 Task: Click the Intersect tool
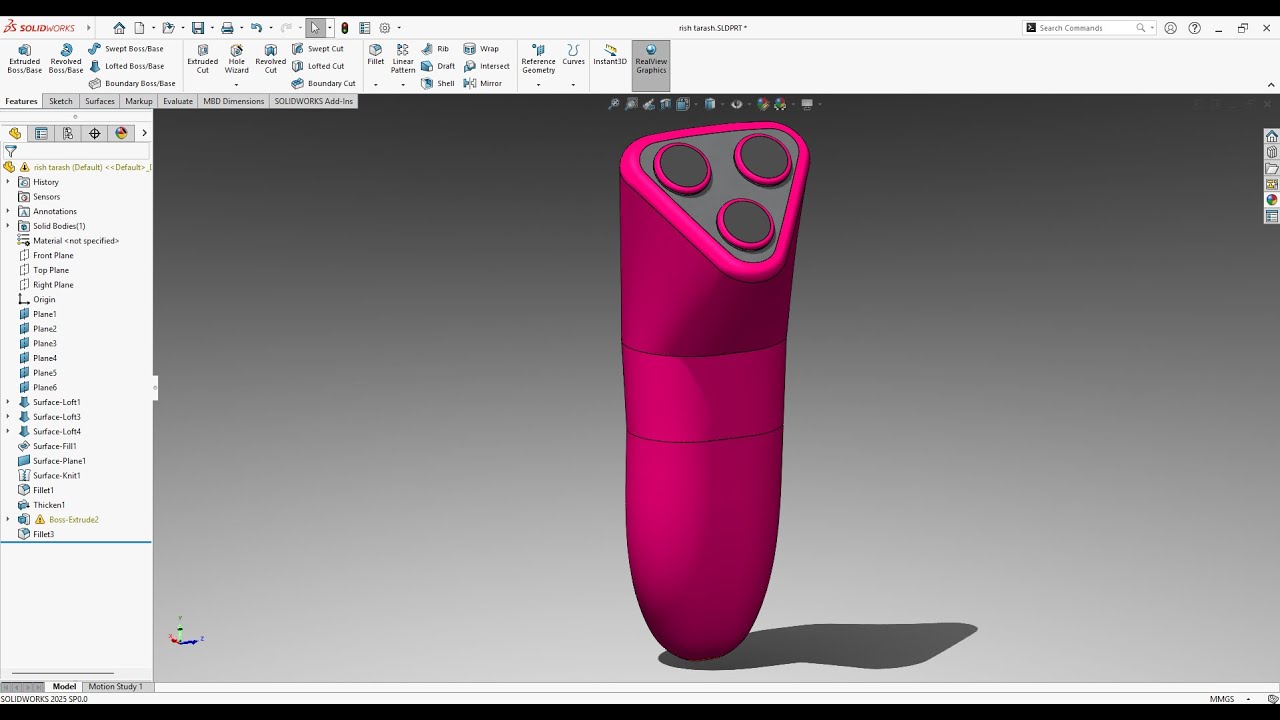click(487, 66)
